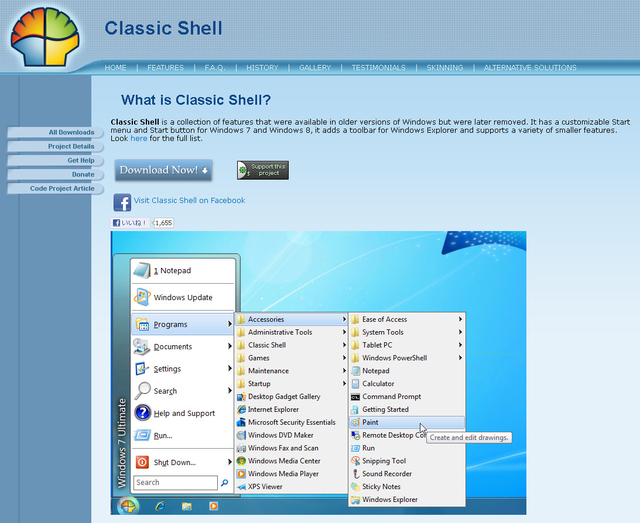Image resolution: width=640 pixels, height=523 pixels.
Task: Click the Windows 7 start menu screenshot
Action: click(x=318, y=375)
